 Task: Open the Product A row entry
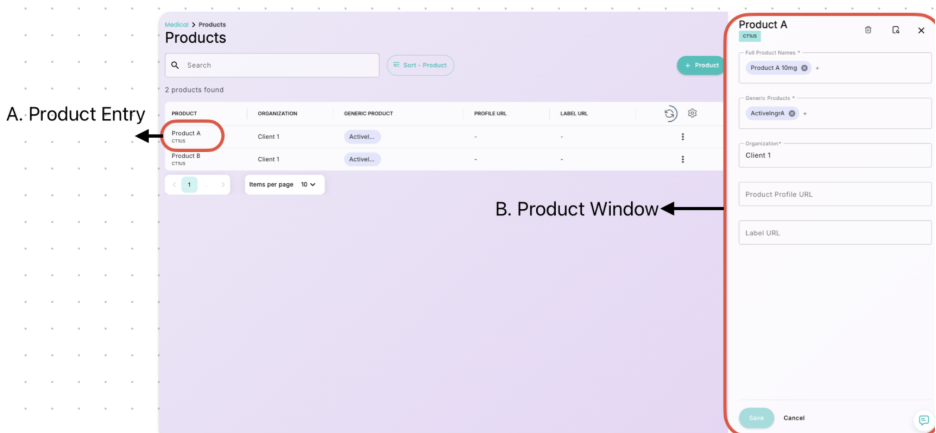[186, 136]
